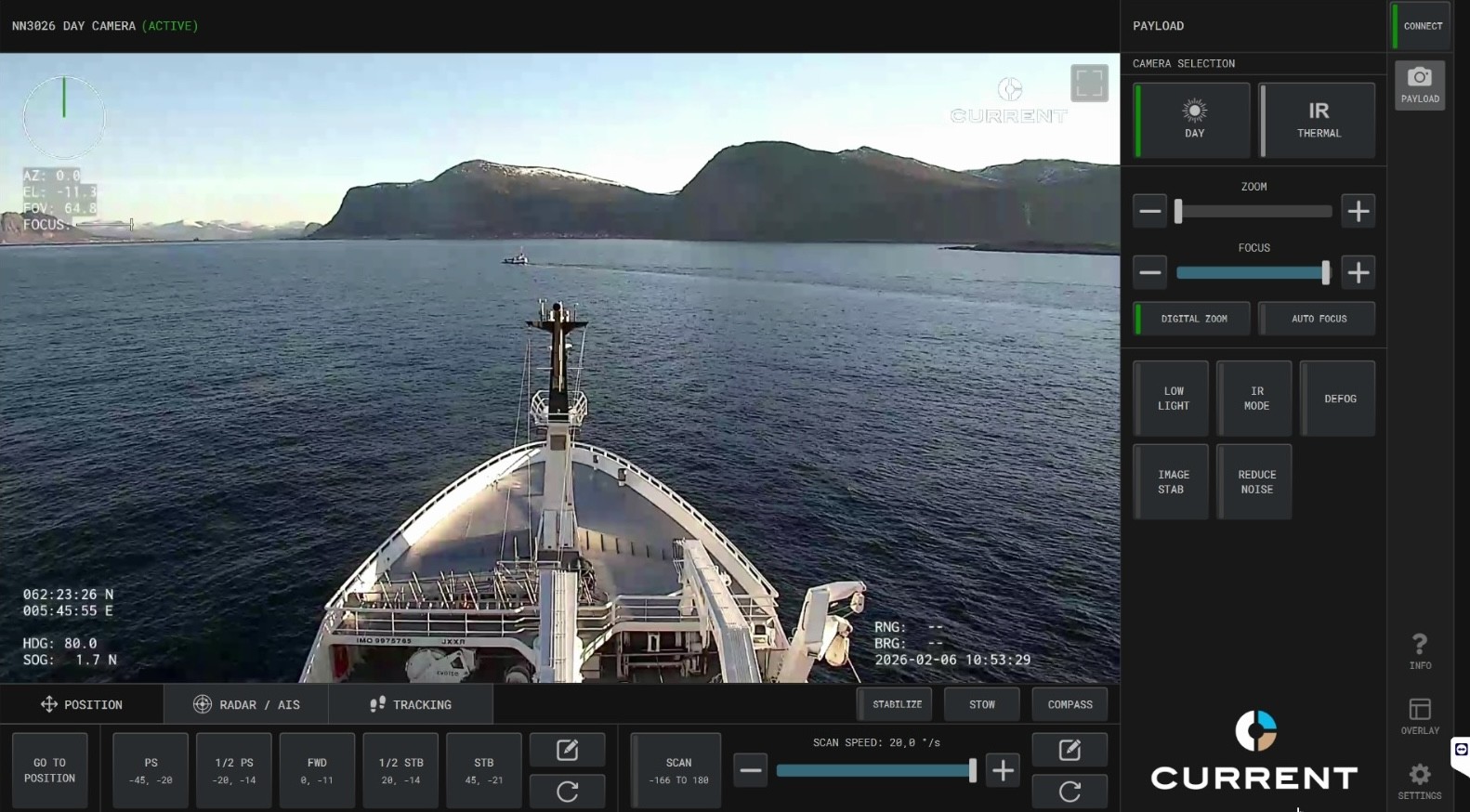The image size is (1470, 812).
Task: Select 1/2 STB preset position
Action: (x=400, y=770)
